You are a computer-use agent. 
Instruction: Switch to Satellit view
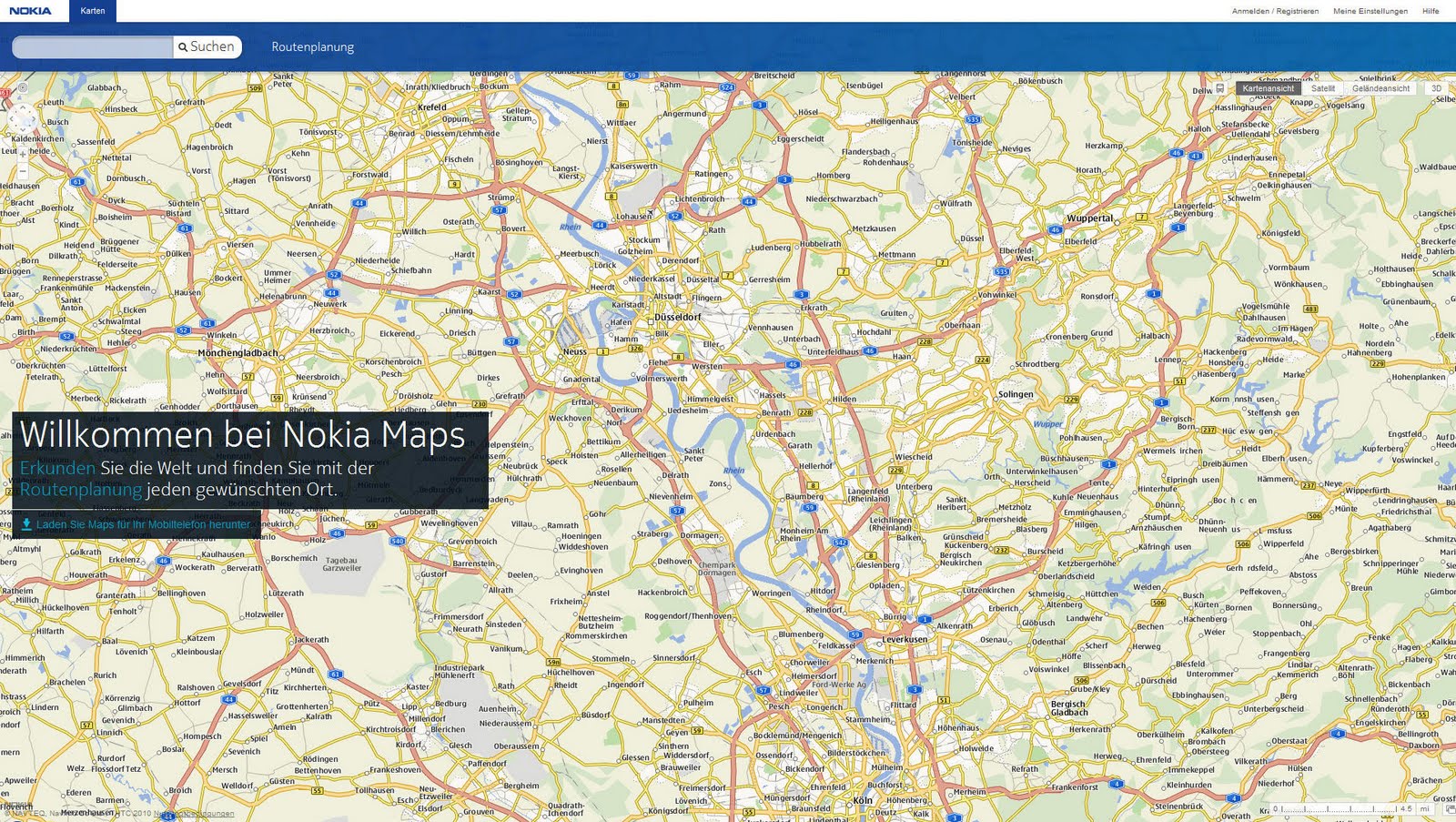coord(1323,88)
